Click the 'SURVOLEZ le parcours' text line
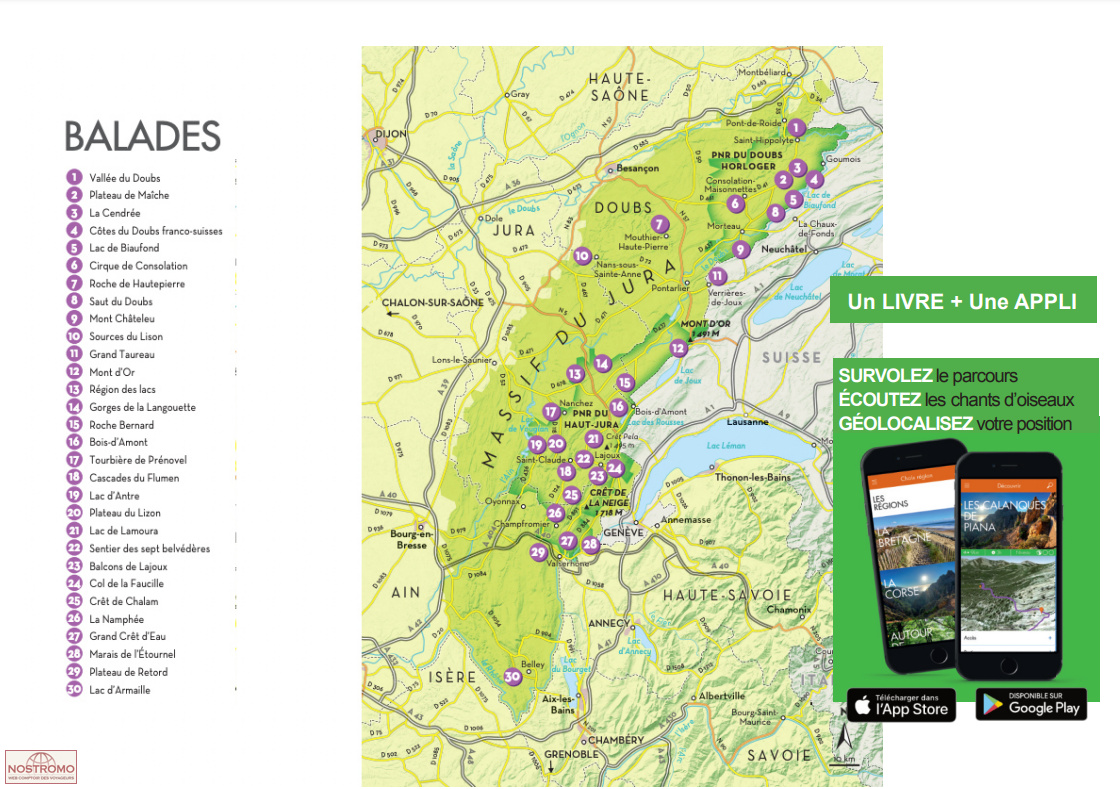 (x=928, y=376)
